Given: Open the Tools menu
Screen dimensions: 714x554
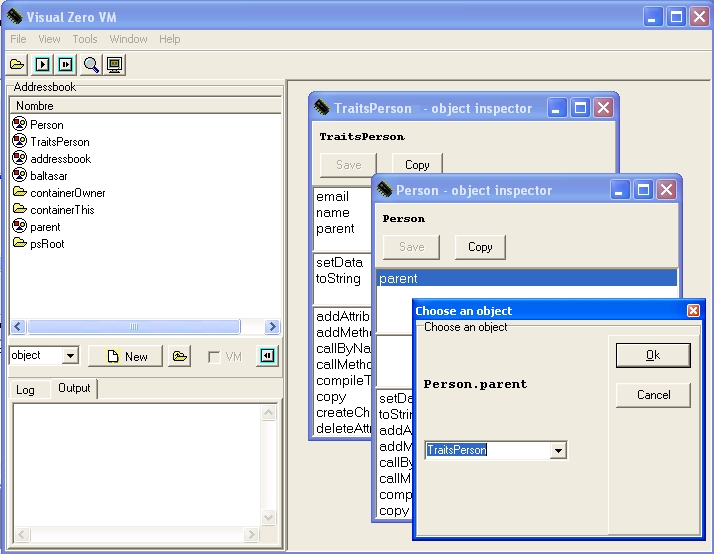Looking at the screenshot, I should pyautogui.click(x=85, y=39).
